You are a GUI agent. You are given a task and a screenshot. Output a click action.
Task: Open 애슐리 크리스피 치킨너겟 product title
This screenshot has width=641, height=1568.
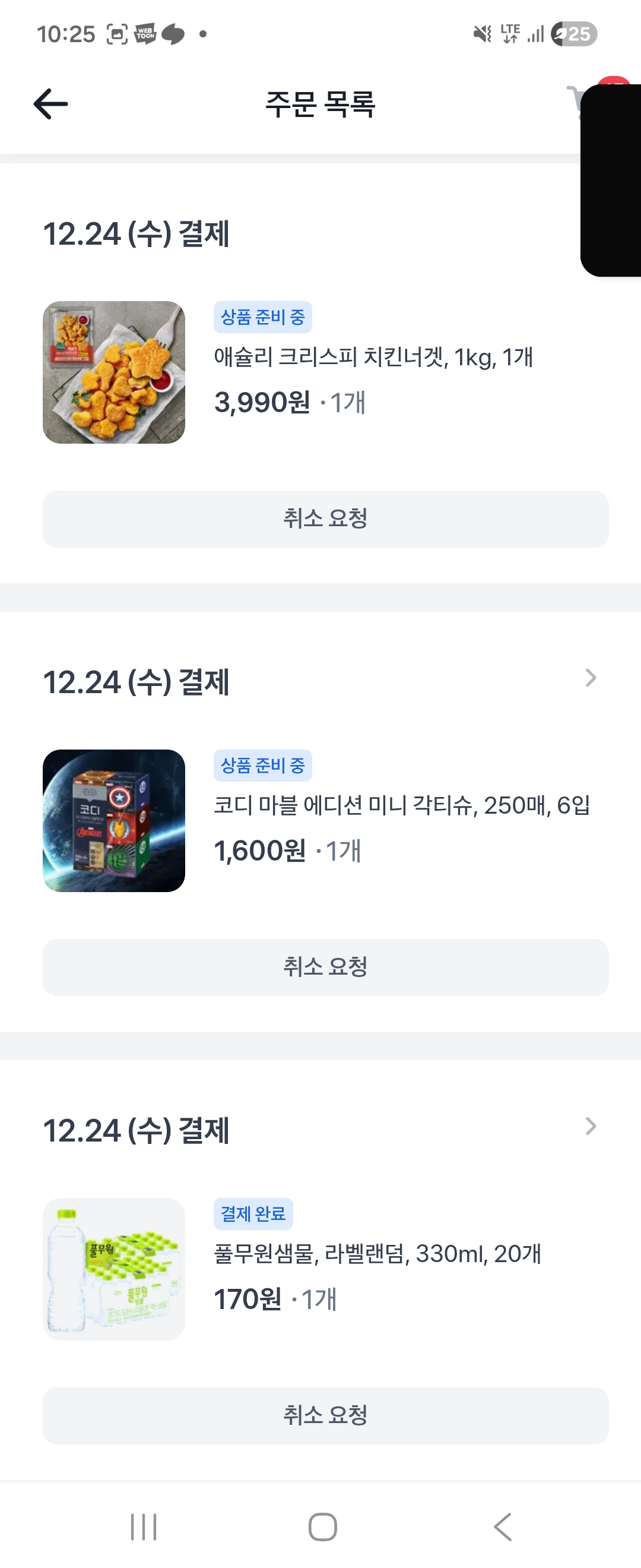(373, 358)
